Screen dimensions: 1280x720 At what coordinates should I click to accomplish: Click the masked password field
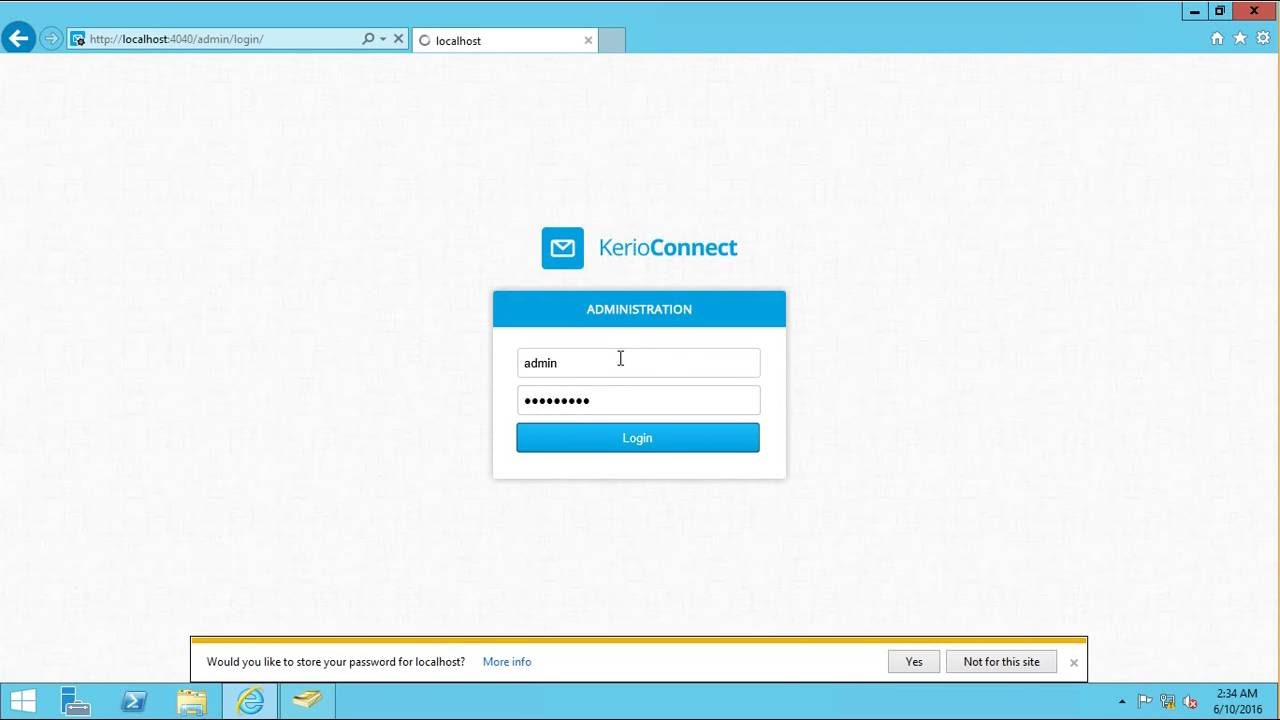click(638, 400)
